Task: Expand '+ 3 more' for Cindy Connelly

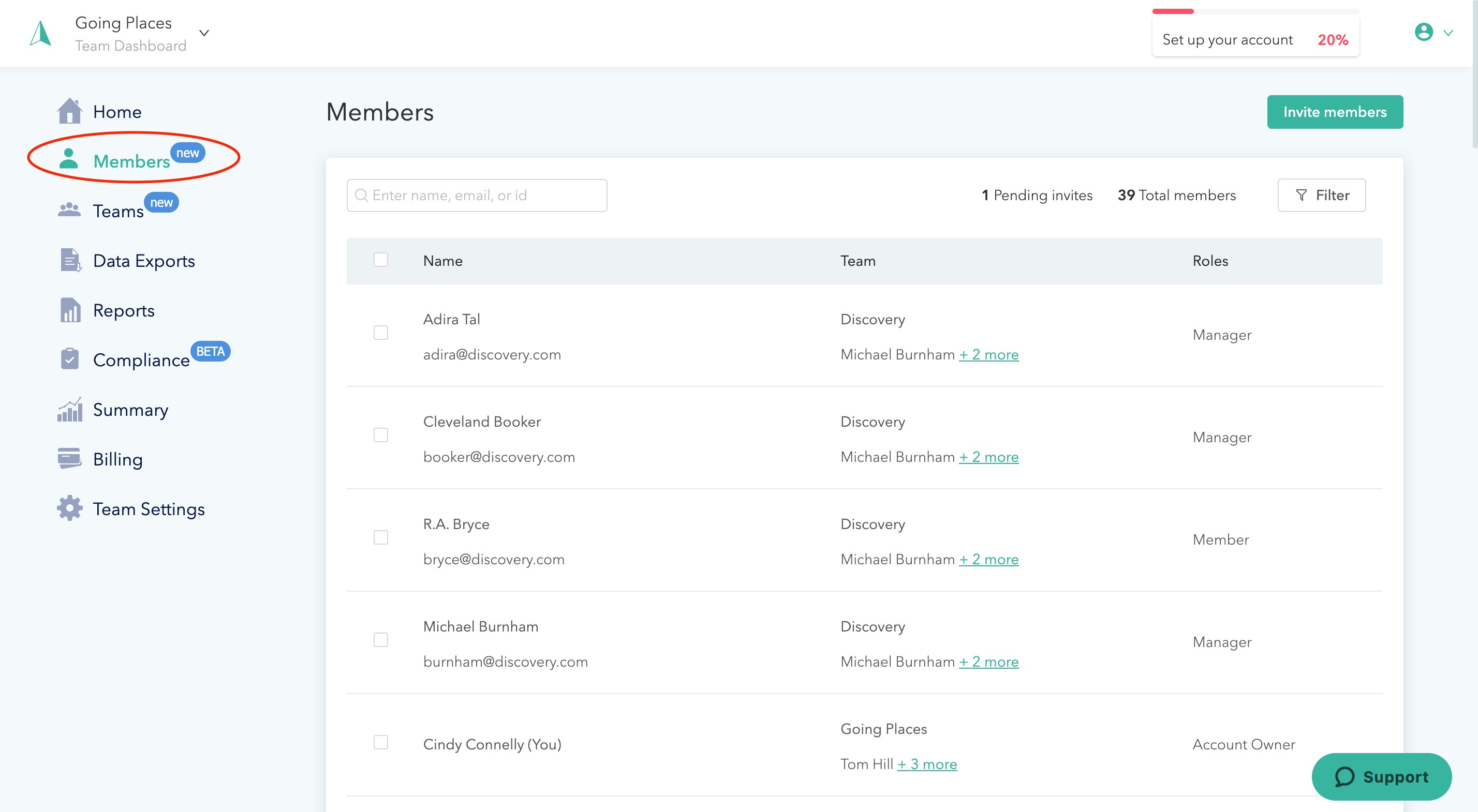Action: tap(927, 764)
